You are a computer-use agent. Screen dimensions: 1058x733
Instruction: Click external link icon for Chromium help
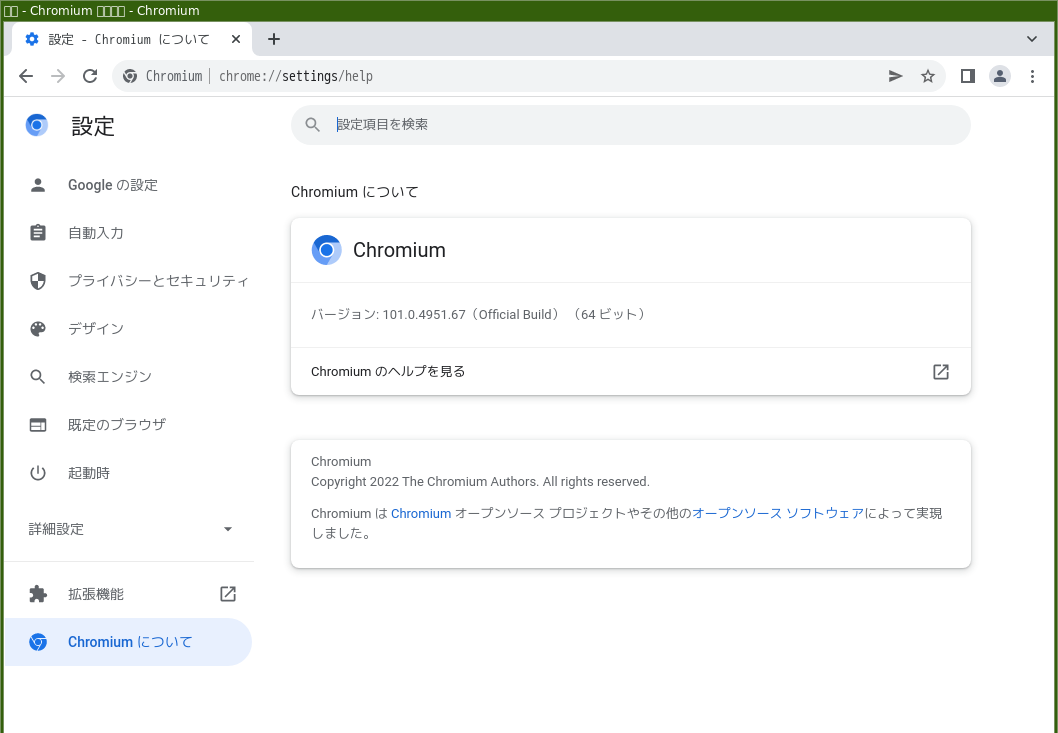pos(941,372)
